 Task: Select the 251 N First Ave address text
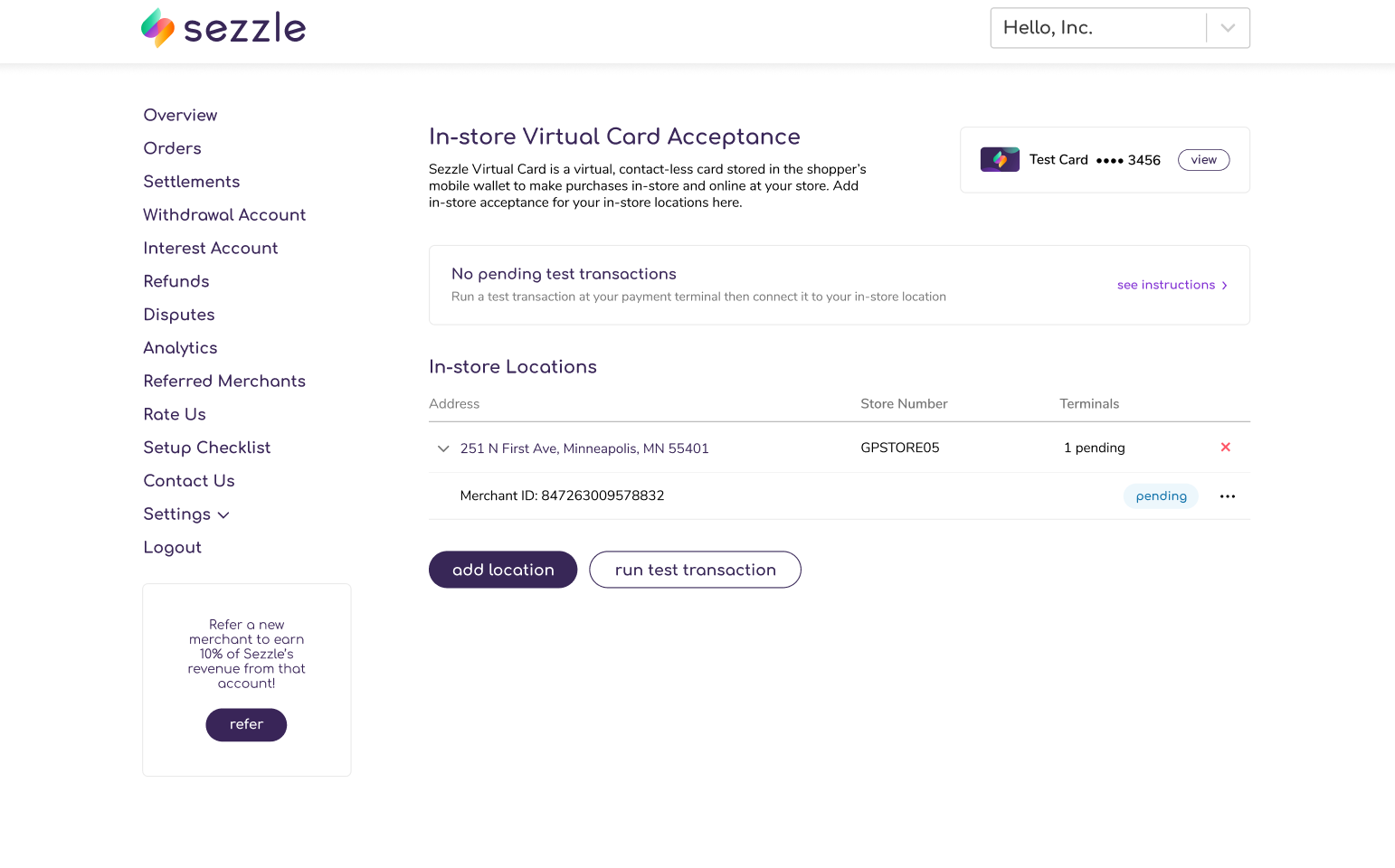pyautogui.click(x=584, y=448)
